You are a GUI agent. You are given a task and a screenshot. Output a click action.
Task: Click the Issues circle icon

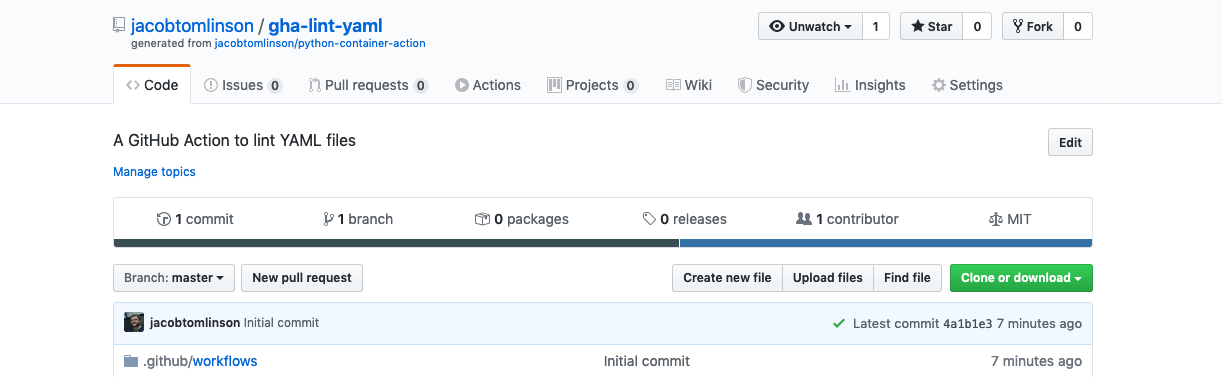(x=211, y=86)
